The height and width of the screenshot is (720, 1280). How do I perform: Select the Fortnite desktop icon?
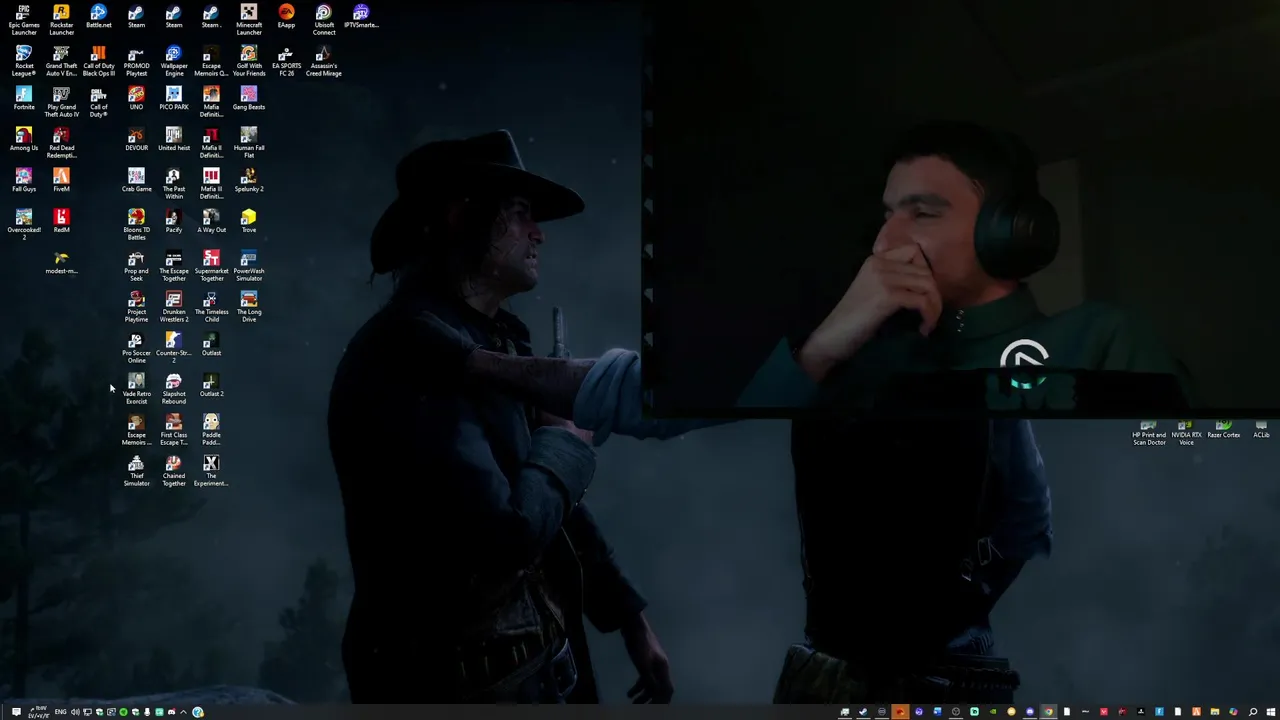click(x=24, y=98)
